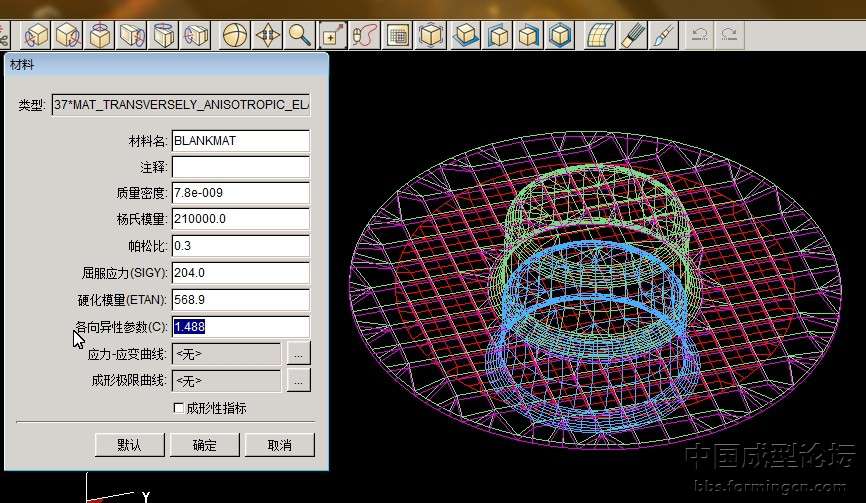Click the curved mesh surface icon
Viewport: 866px width, 503px height.
coord(598,36)
